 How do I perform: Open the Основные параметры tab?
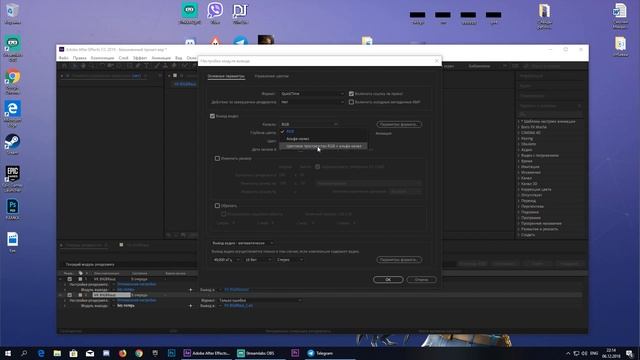(226, 76)
